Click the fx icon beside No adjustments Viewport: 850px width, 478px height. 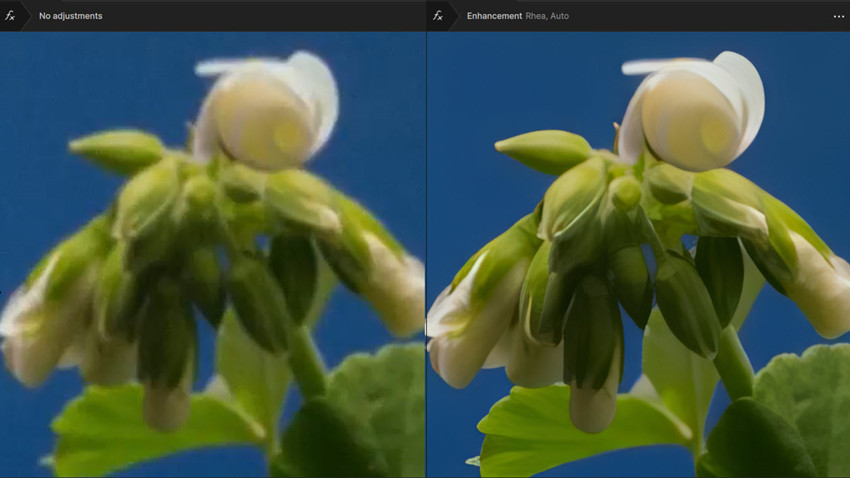[10, 16]
